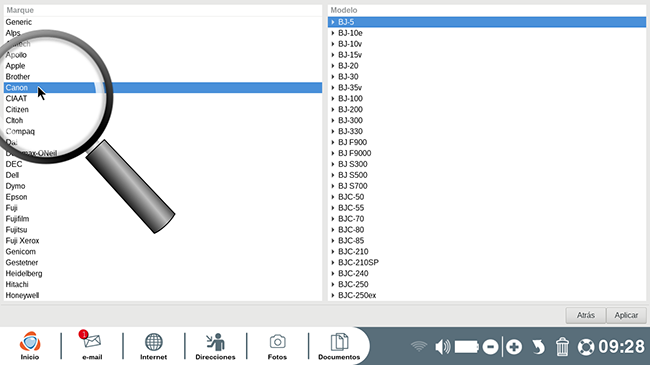Select Epson in the brand list

tap(163, 197)
